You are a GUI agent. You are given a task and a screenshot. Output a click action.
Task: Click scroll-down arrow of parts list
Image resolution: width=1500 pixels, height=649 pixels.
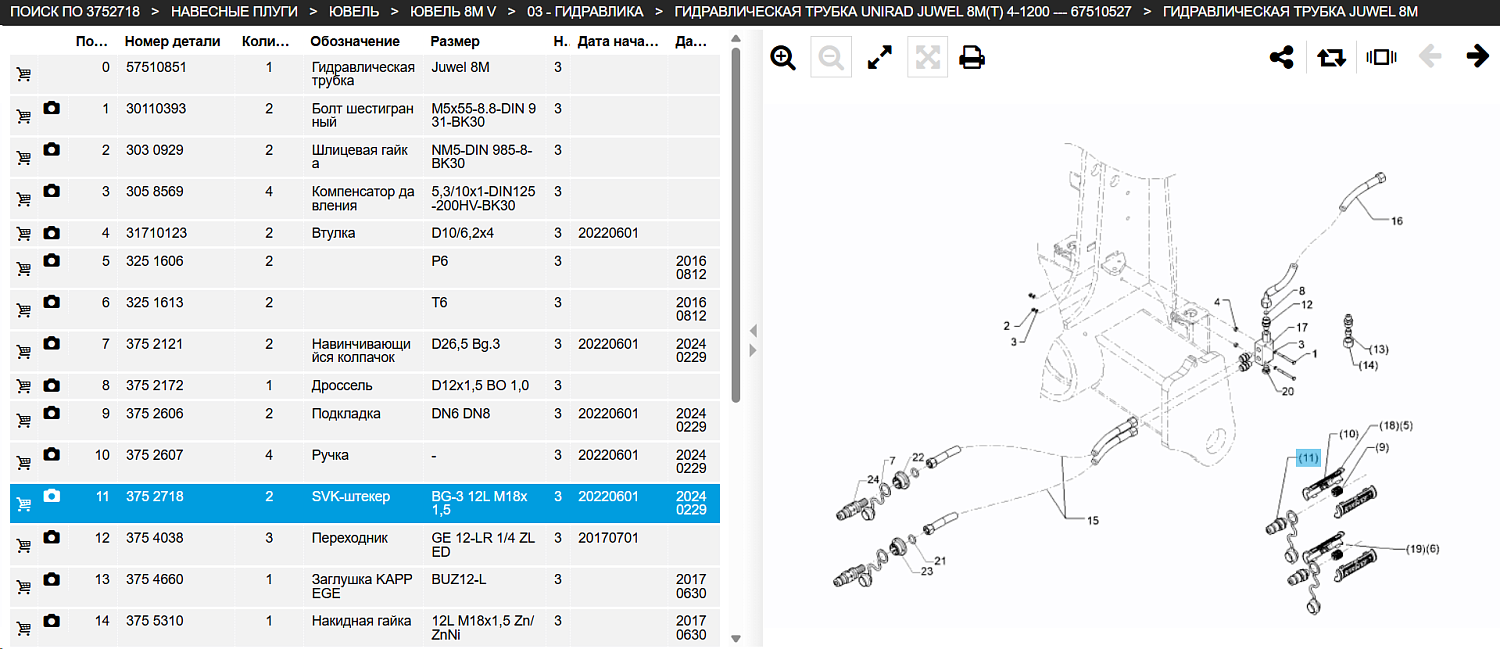736,638
